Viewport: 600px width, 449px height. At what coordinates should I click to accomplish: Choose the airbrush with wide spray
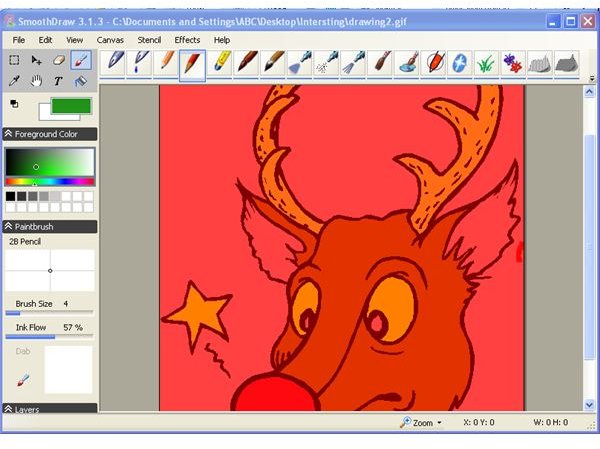click(x=300, y=63)
